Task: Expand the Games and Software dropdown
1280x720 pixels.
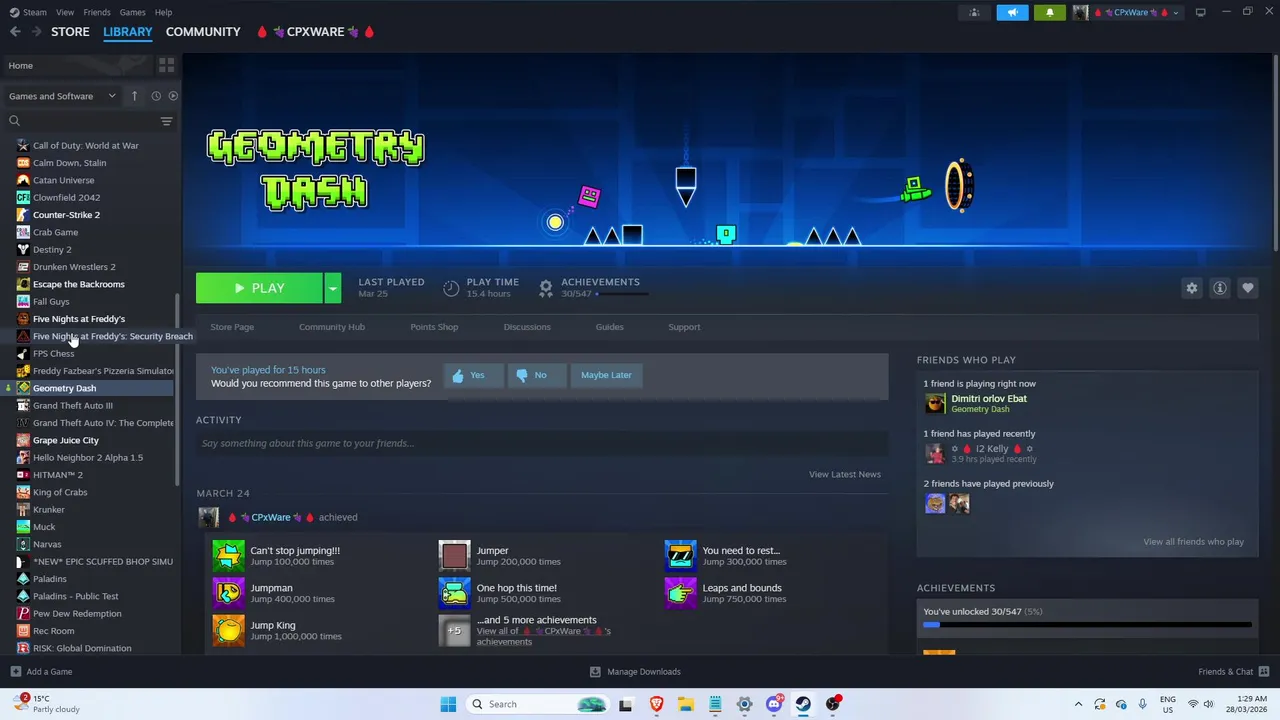Action: click(62, 96)
